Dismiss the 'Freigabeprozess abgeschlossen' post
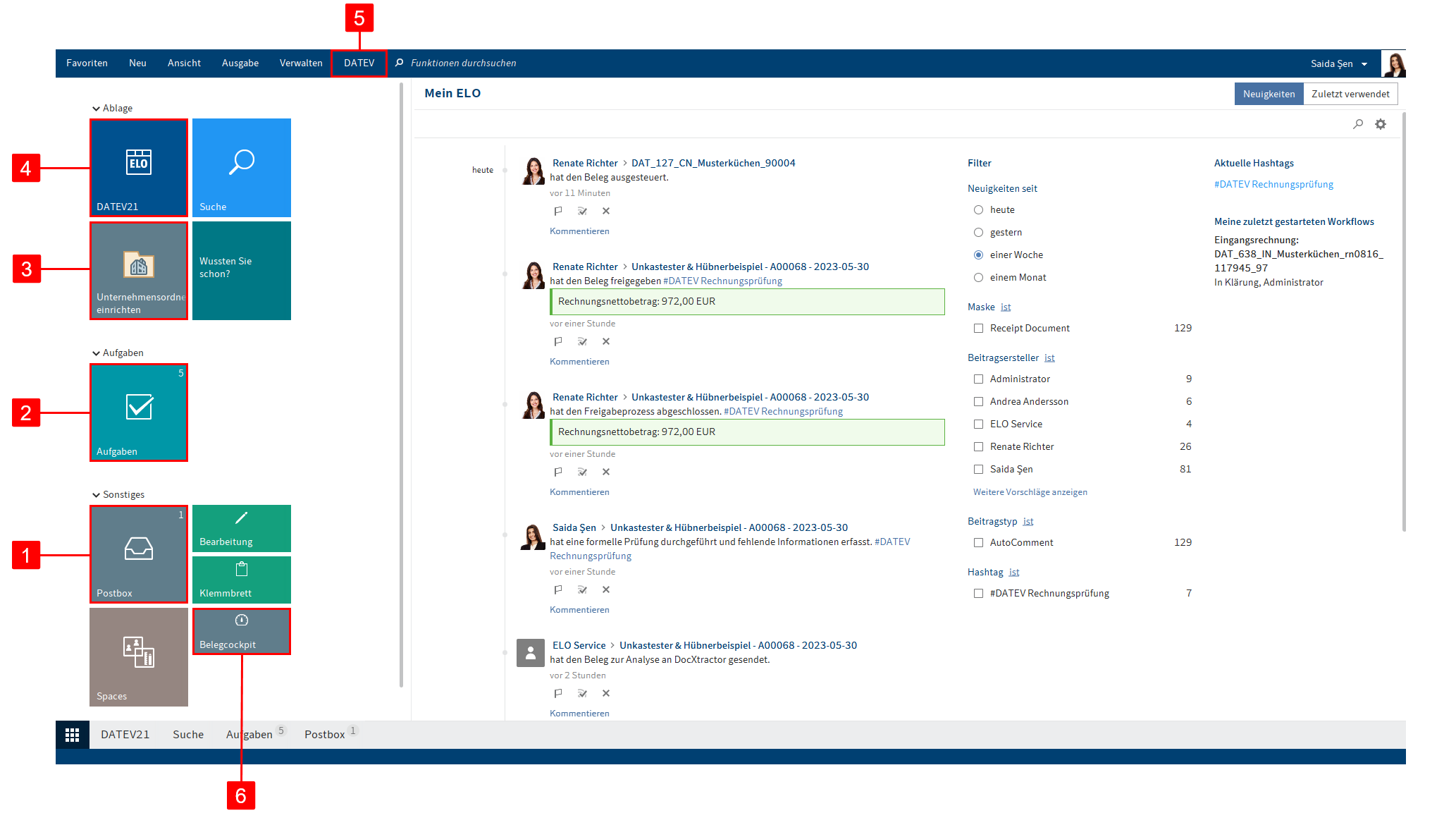This screenshot has height=813, width=1456. point(606,472)
